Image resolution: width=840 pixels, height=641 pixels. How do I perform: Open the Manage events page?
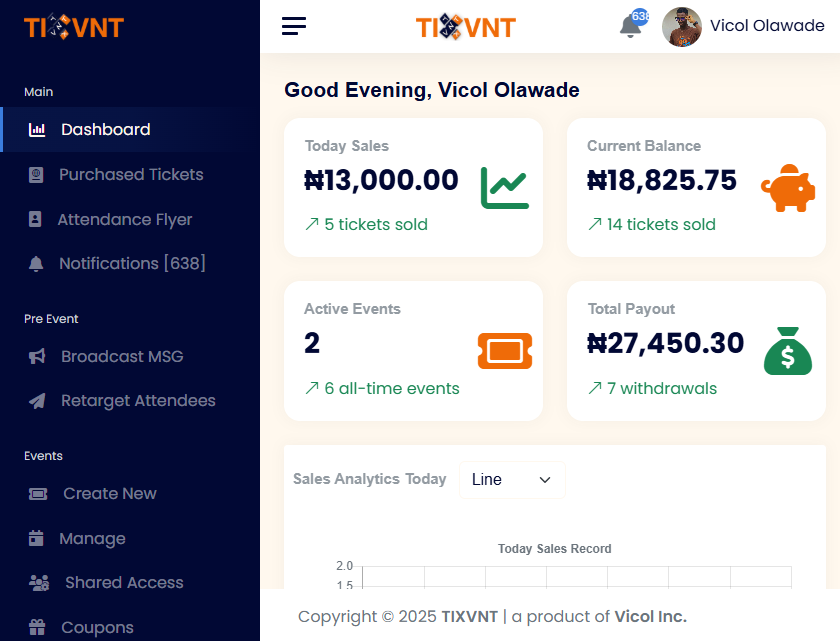[x=92, y=539]
